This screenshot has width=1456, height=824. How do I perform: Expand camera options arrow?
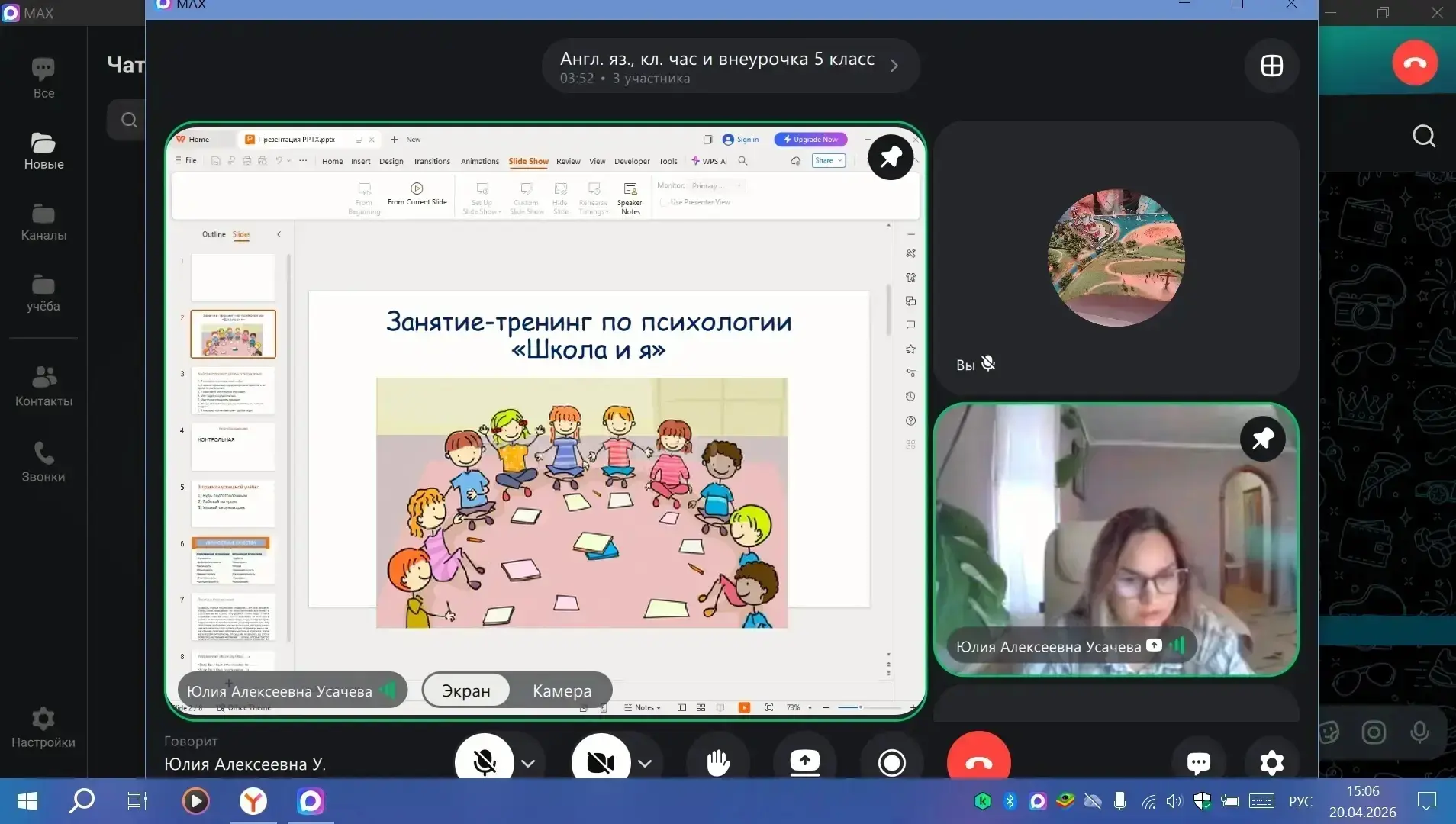[x=645, y=763]
